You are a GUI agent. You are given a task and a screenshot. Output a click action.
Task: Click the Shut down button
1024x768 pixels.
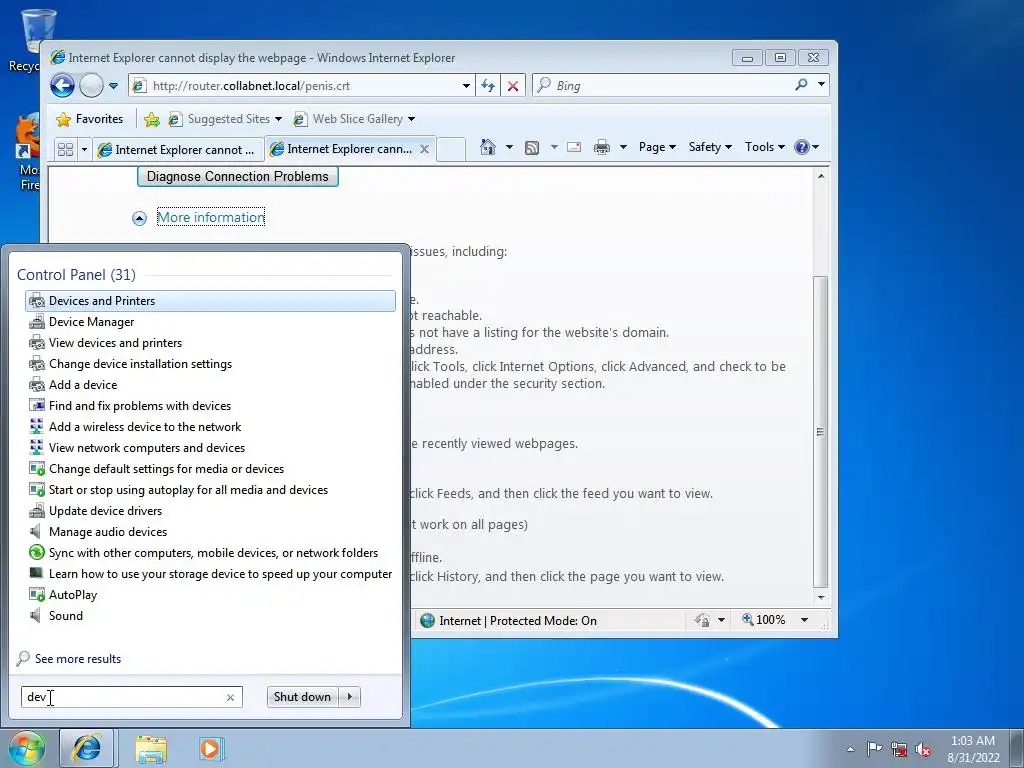(x=302, y=697)
